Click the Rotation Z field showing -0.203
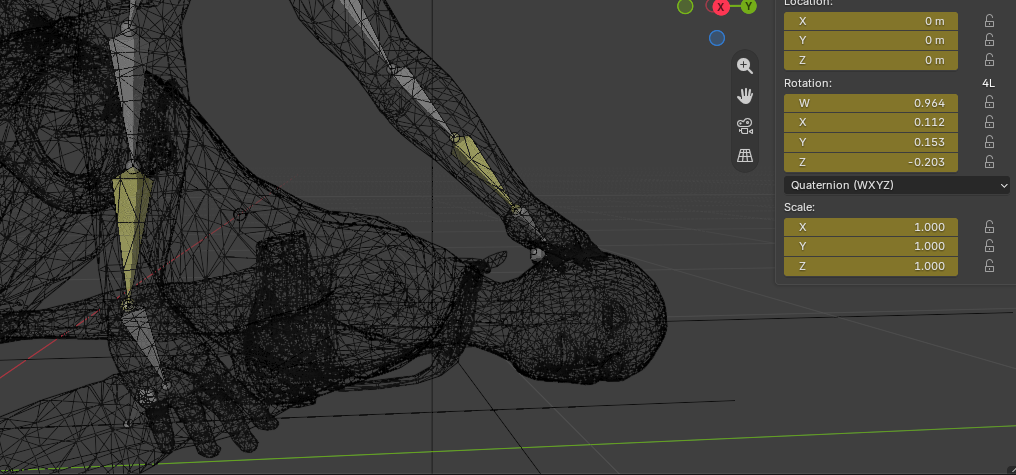Screen dimensions: 1016x475 point(871,161)
